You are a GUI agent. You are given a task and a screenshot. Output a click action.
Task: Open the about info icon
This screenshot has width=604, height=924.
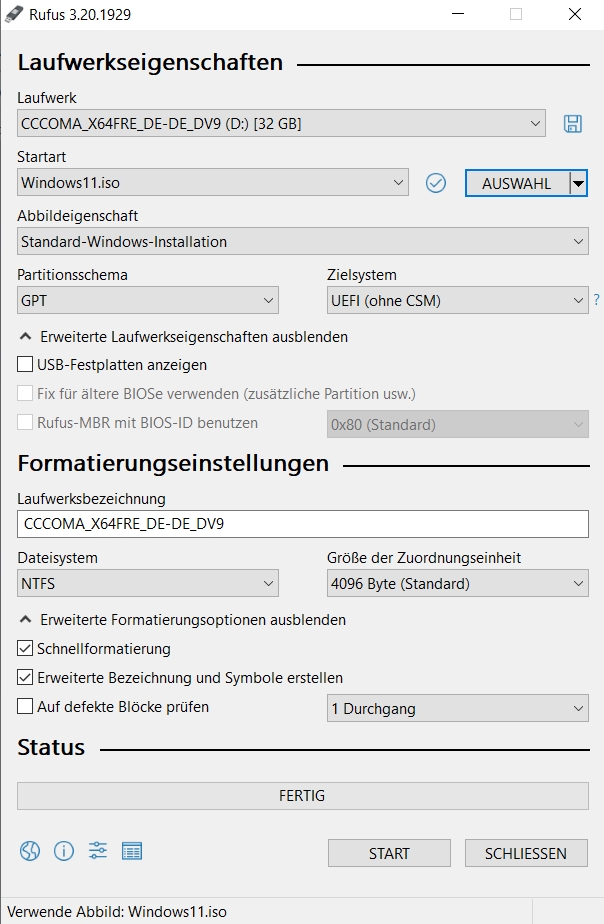[x=64, y=851]
